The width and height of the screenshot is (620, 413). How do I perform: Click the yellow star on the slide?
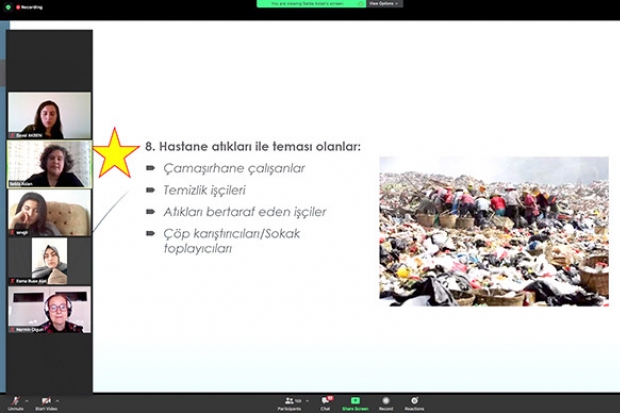pos(116,153)
